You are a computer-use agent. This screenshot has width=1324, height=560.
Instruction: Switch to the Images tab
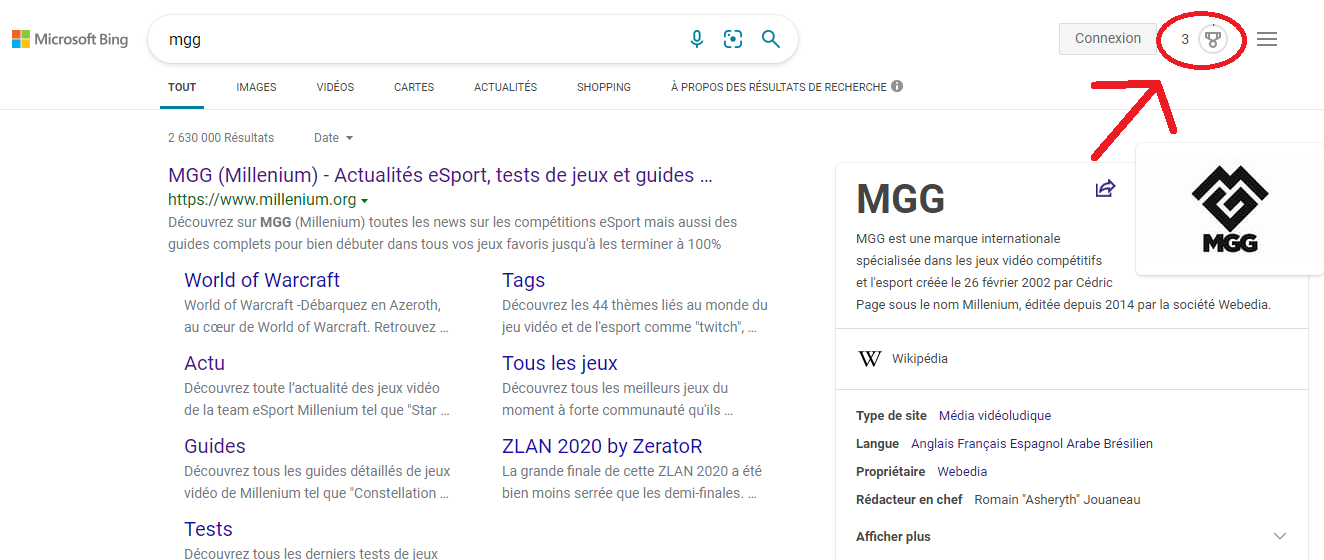(x=256, y=87)
